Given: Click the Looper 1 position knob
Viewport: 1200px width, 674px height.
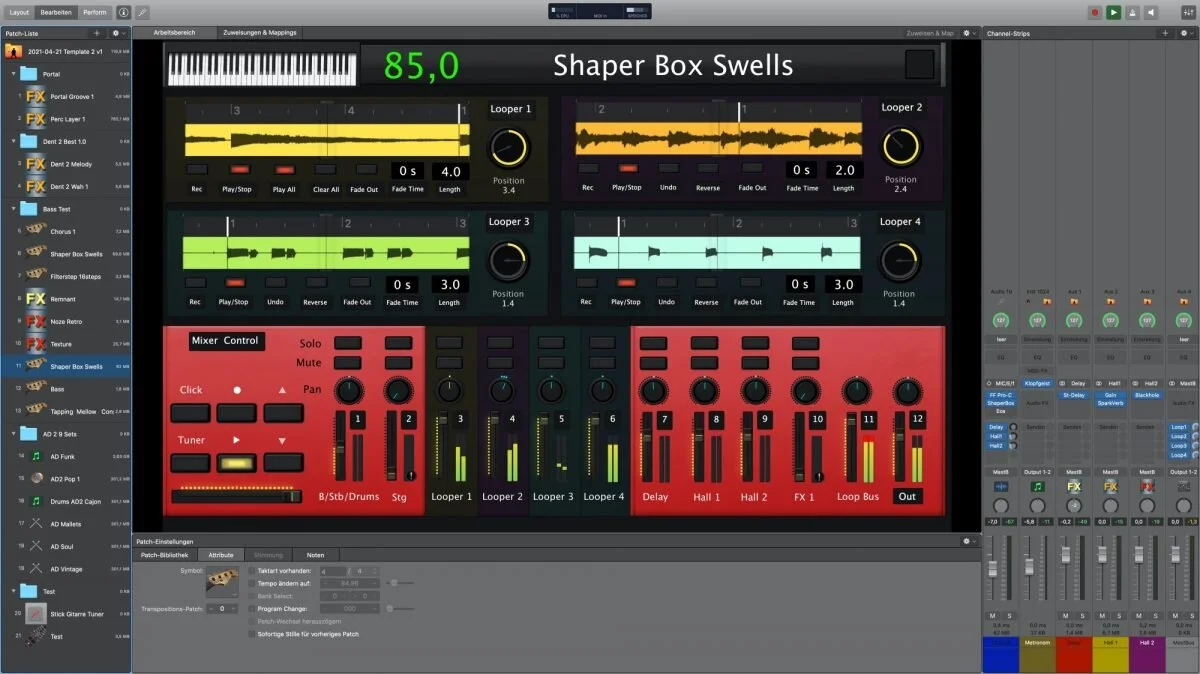Looking at the screenshot, I should click(x=508, y=148).
